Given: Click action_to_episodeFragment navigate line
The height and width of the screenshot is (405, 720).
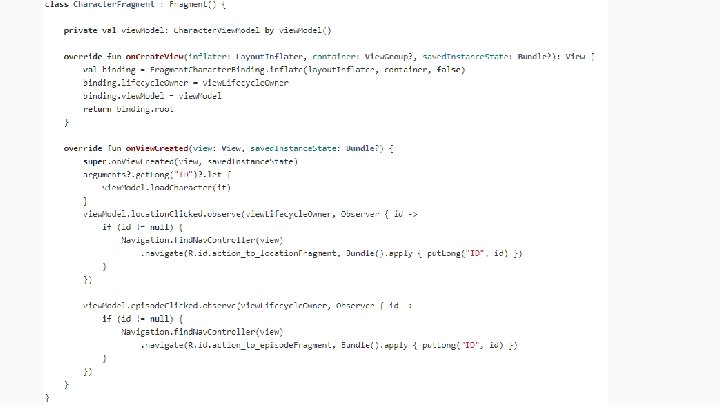Looking at the screenshot, I should pos(329,345).
